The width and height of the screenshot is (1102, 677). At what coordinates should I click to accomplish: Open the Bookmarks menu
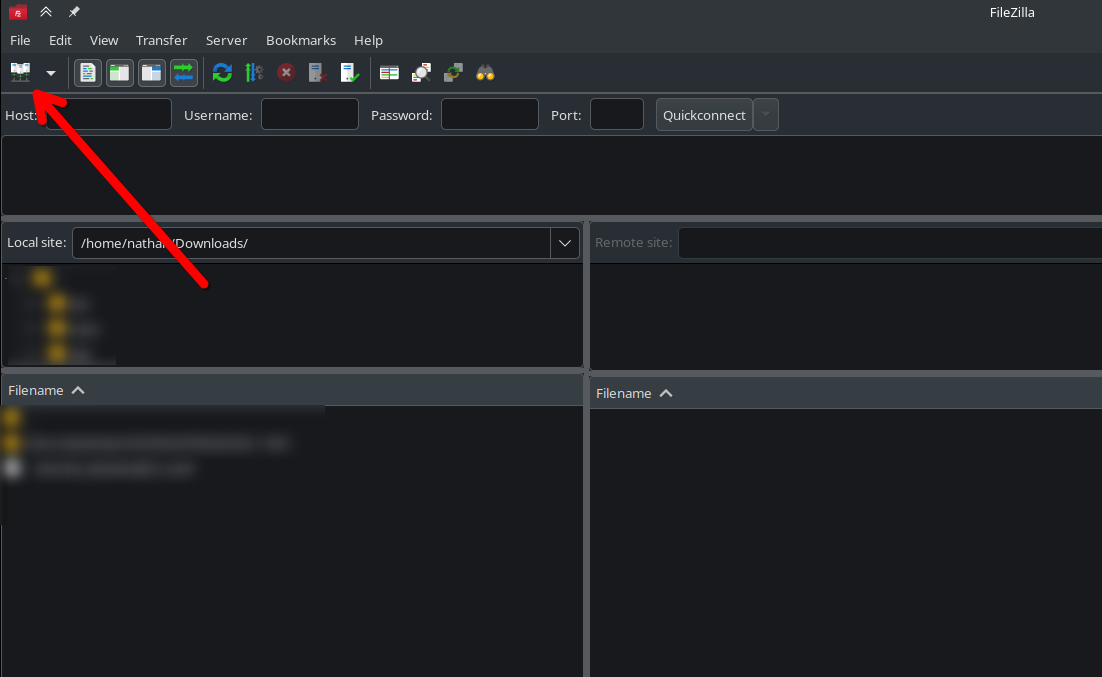pos(301,40)
